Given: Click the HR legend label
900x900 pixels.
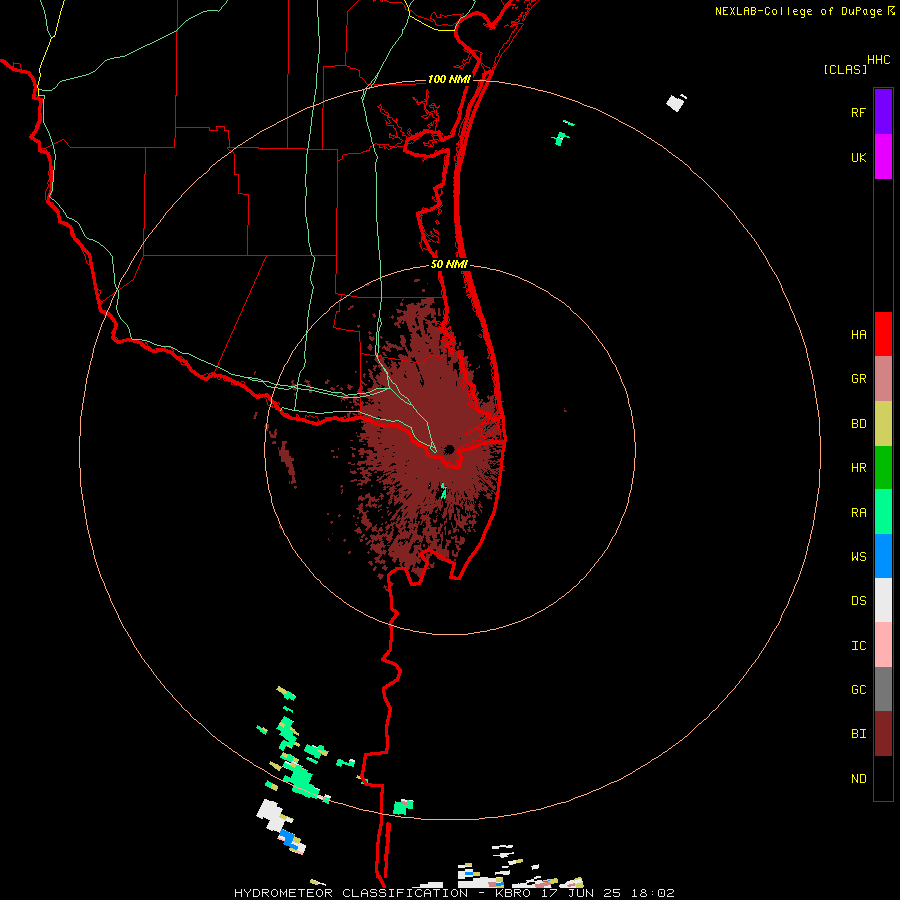Looking at the screenshot, I should [x=858, y=468].
